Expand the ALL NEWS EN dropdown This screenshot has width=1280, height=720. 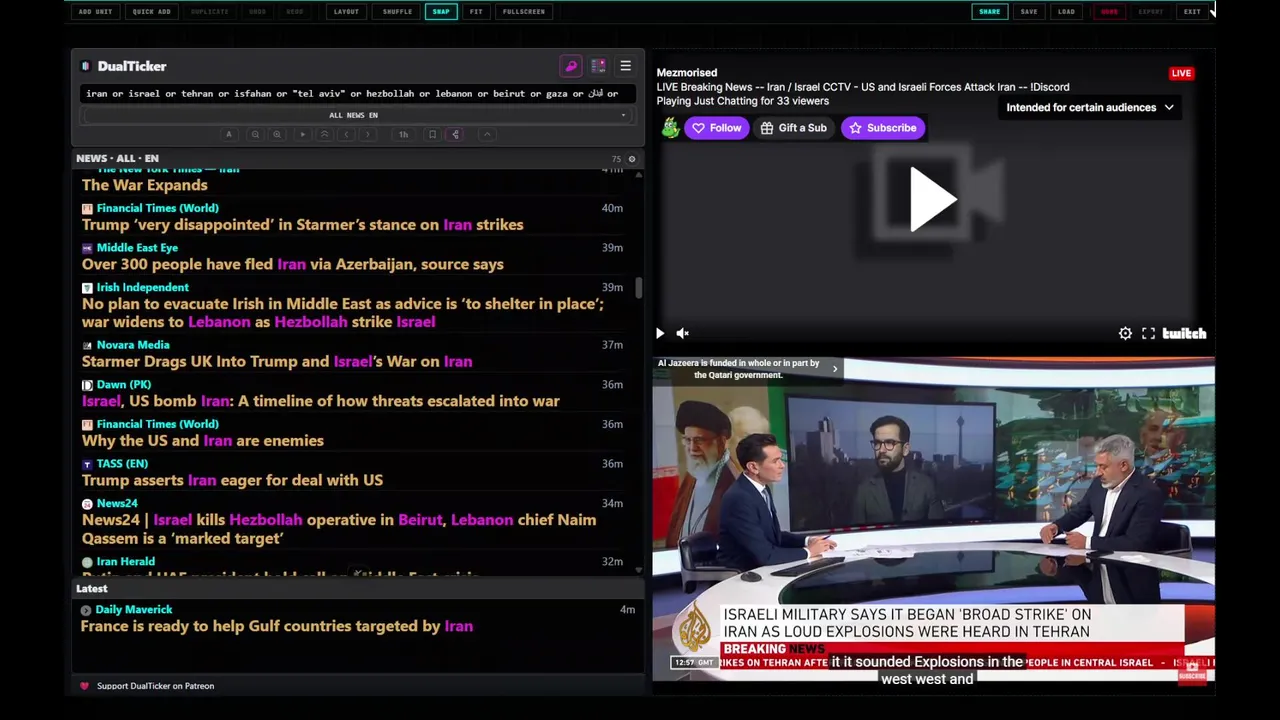(354, 115)
